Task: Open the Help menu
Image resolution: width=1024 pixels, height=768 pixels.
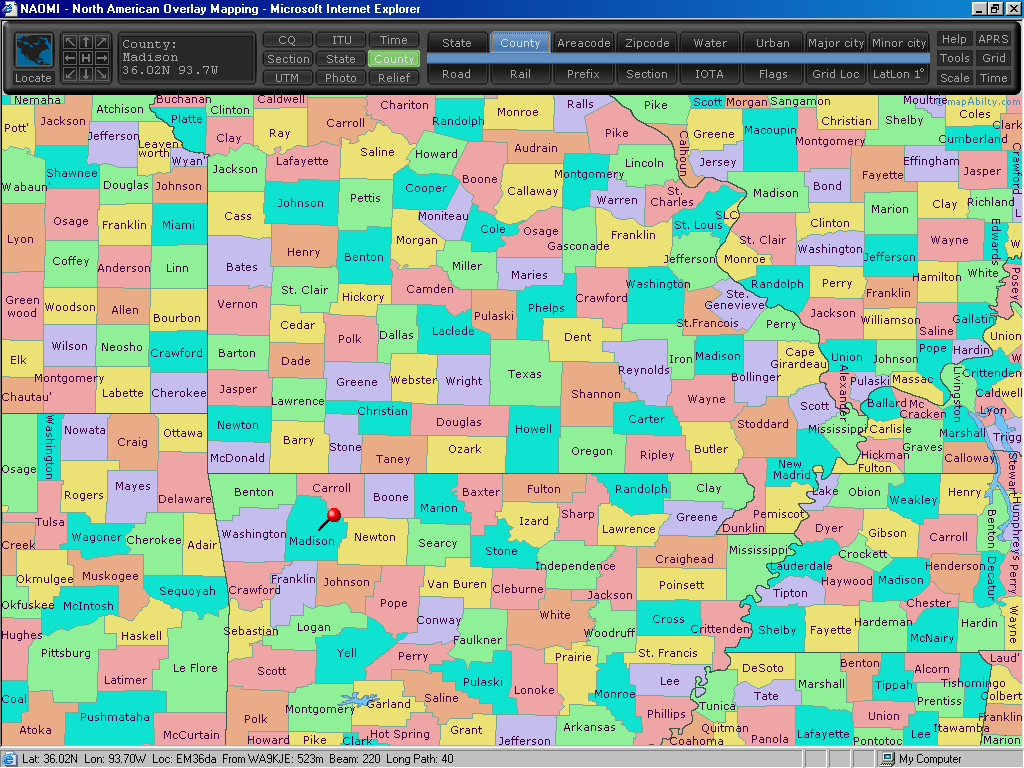Action: click(954, 39)
